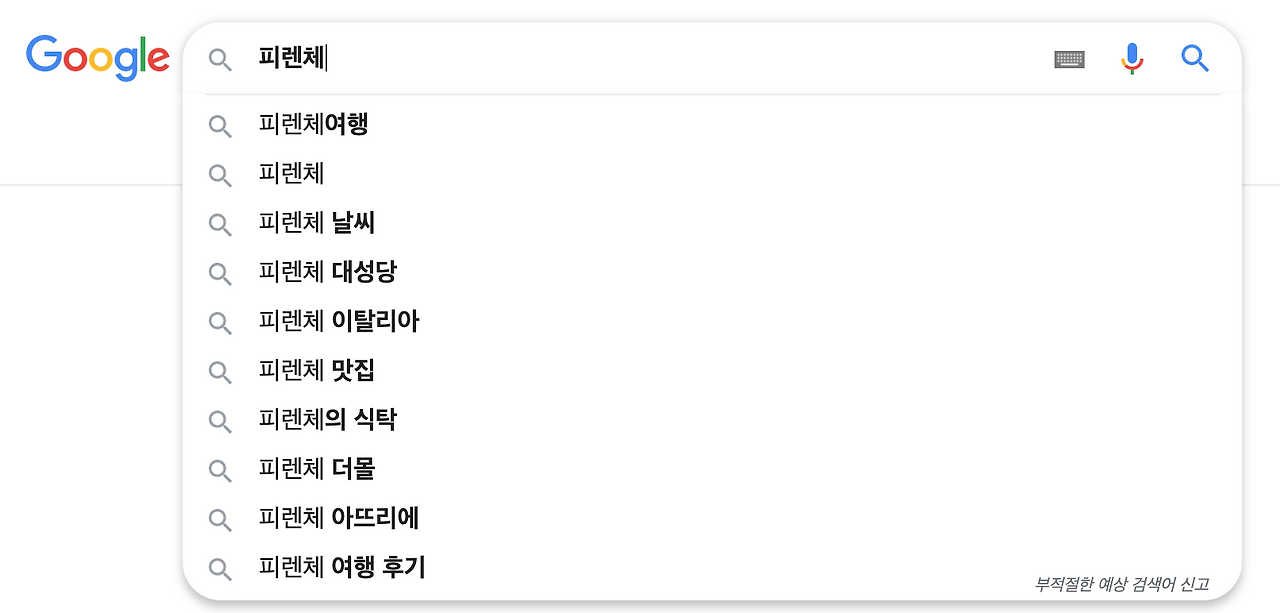Start voice search with the microphone icon
The height and width of the screenshot is (613, 1280).
1132,58
